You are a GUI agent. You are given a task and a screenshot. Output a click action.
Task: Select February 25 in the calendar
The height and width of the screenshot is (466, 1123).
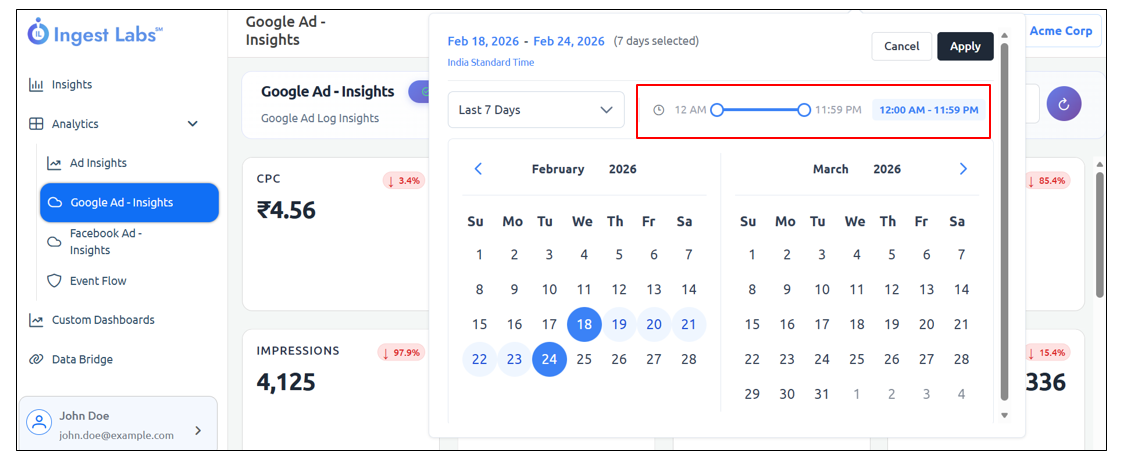(584, 359)
